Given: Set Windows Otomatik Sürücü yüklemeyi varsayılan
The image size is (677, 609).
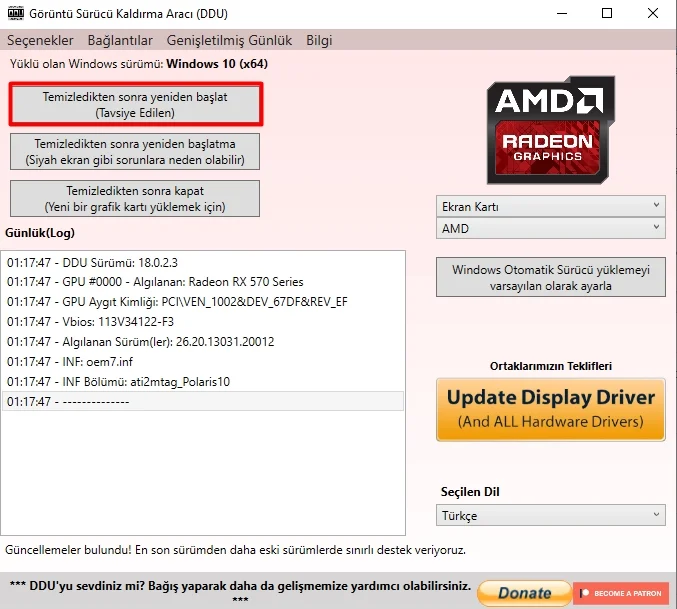Looking at the screenshot, I should pyautogui.click(x=551, y=278).
